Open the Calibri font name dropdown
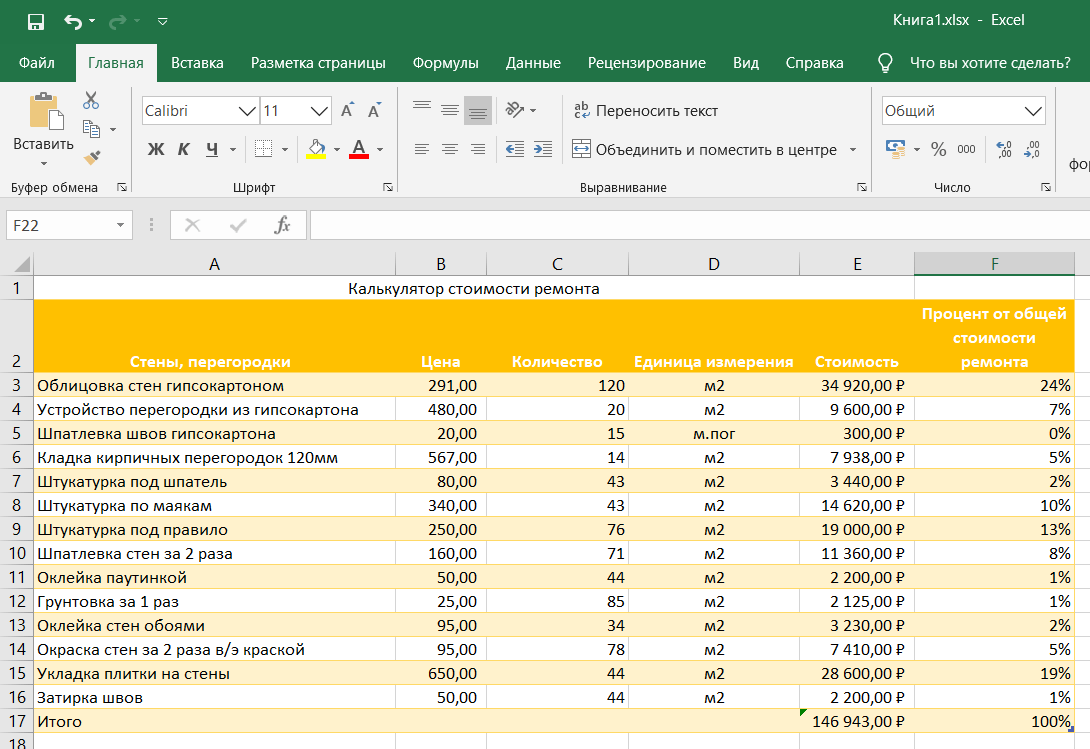The image size is (1090, 749). (x=246, y=111)
